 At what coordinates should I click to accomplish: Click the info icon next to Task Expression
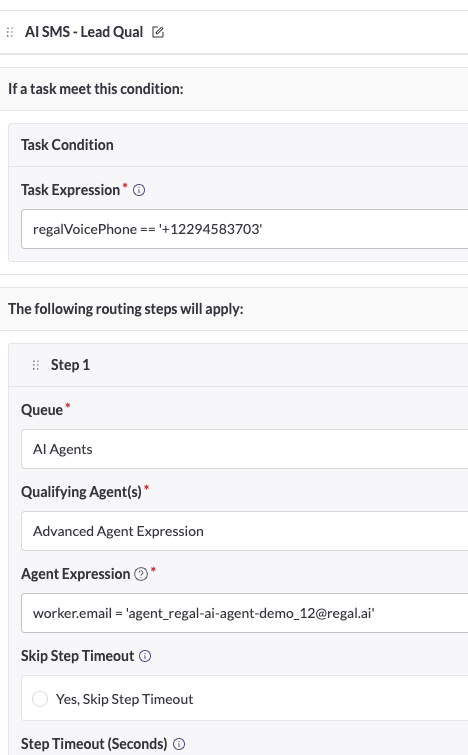tap(139, 190)
